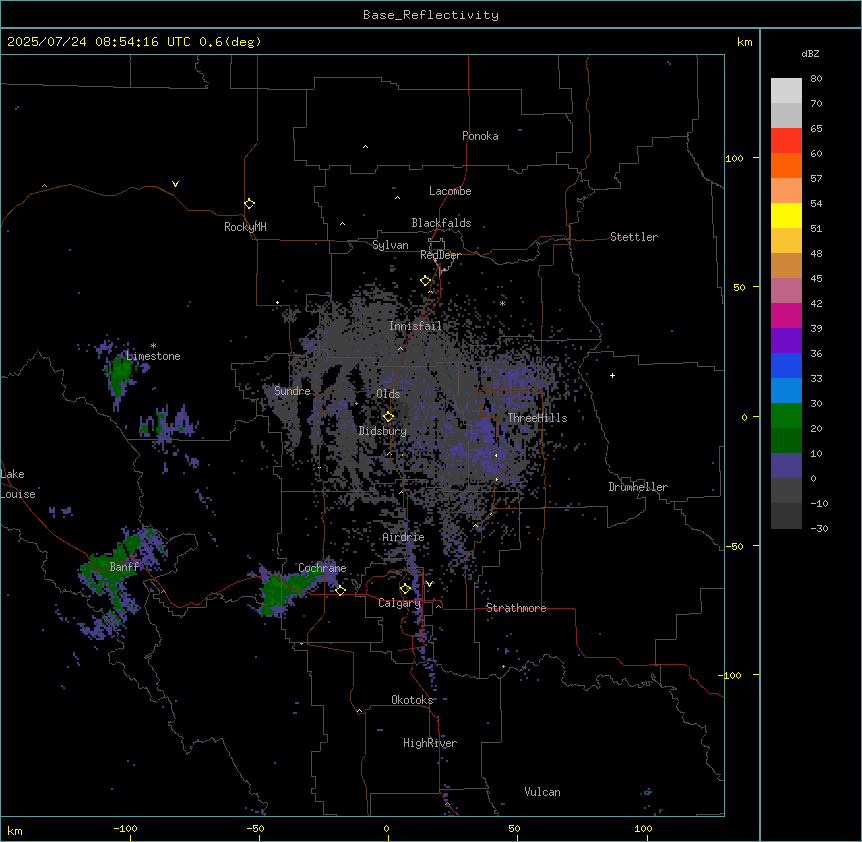Click the yellow V marker northwest of RockyMH
The width and height of the screenshot is (862, 842).
coord(175,184)
